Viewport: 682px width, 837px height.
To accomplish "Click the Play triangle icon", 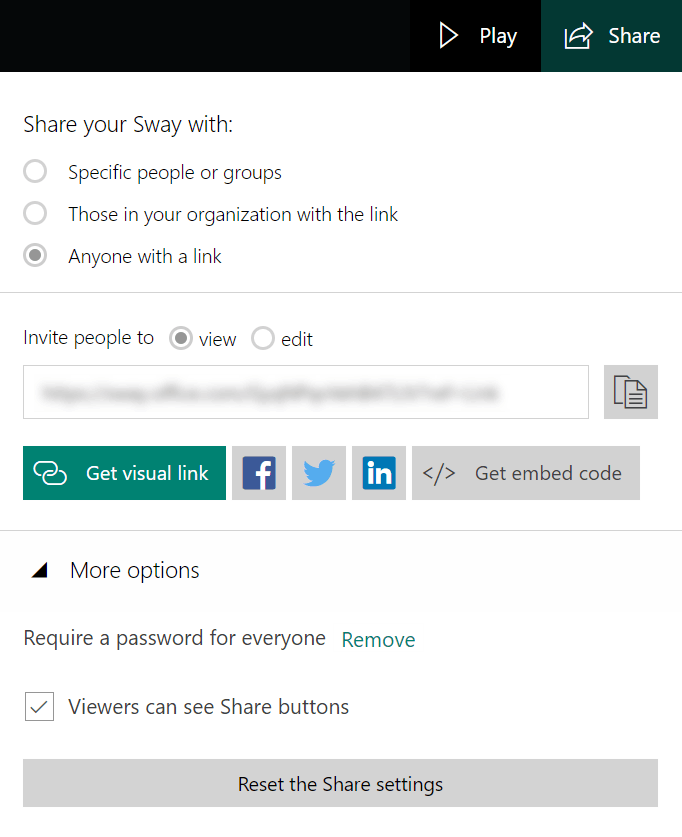I will (x=449, y=36).
